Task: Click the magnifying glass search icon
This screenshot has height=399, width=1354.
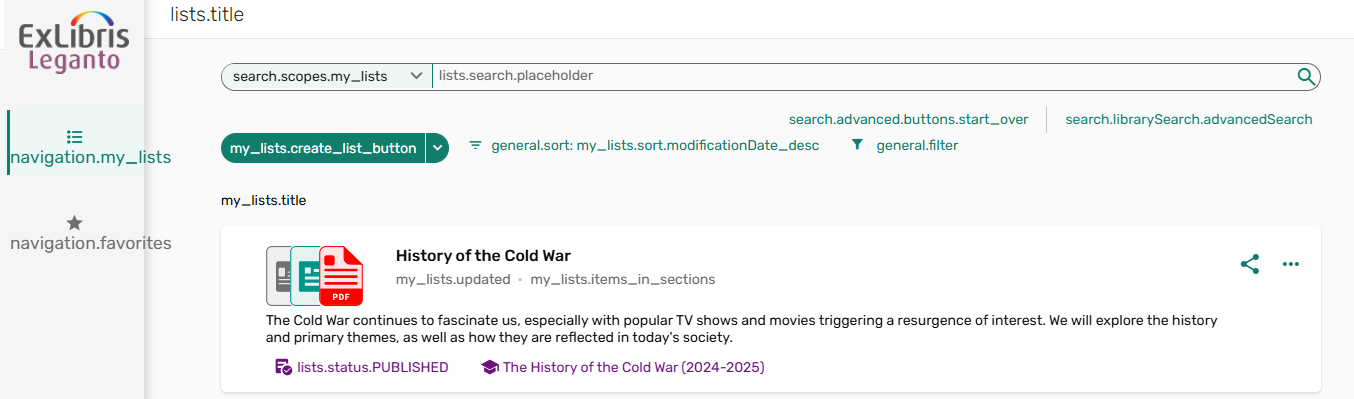Action: (x=1306, y=76)
